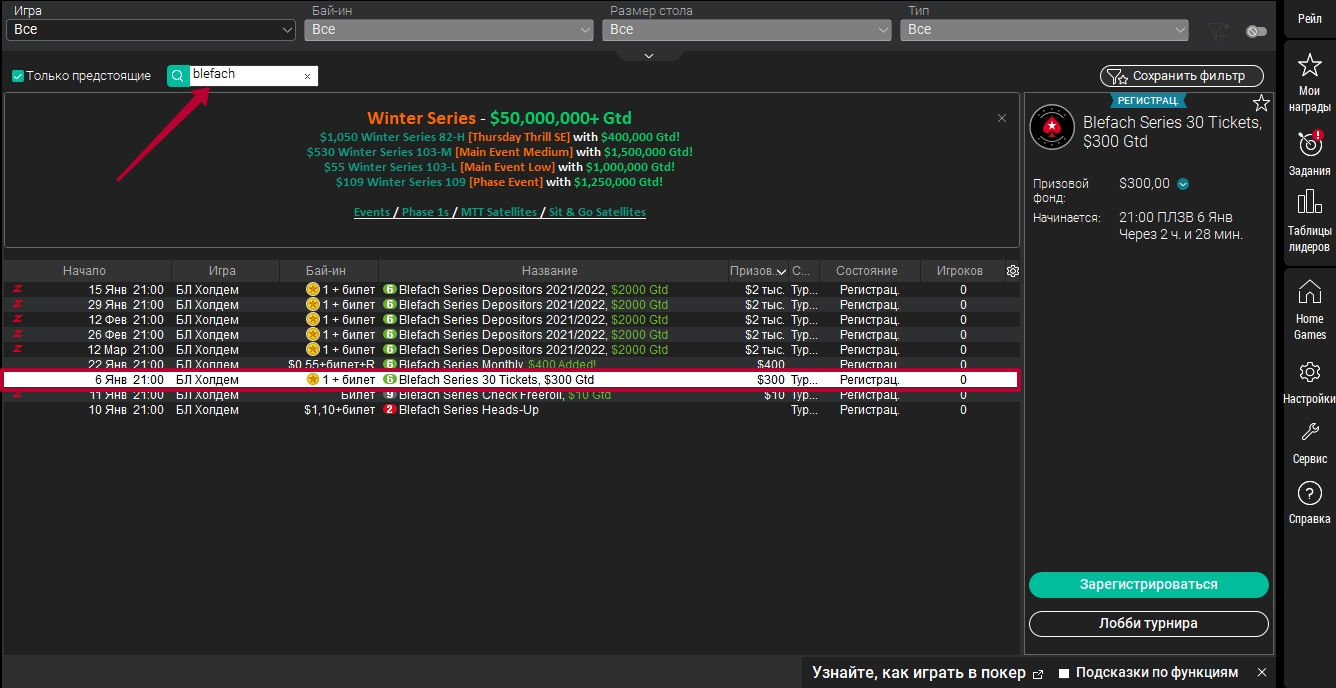Open Таблицы лидеров in the sidebar

pyautogui.click(x=1309, y=221)
